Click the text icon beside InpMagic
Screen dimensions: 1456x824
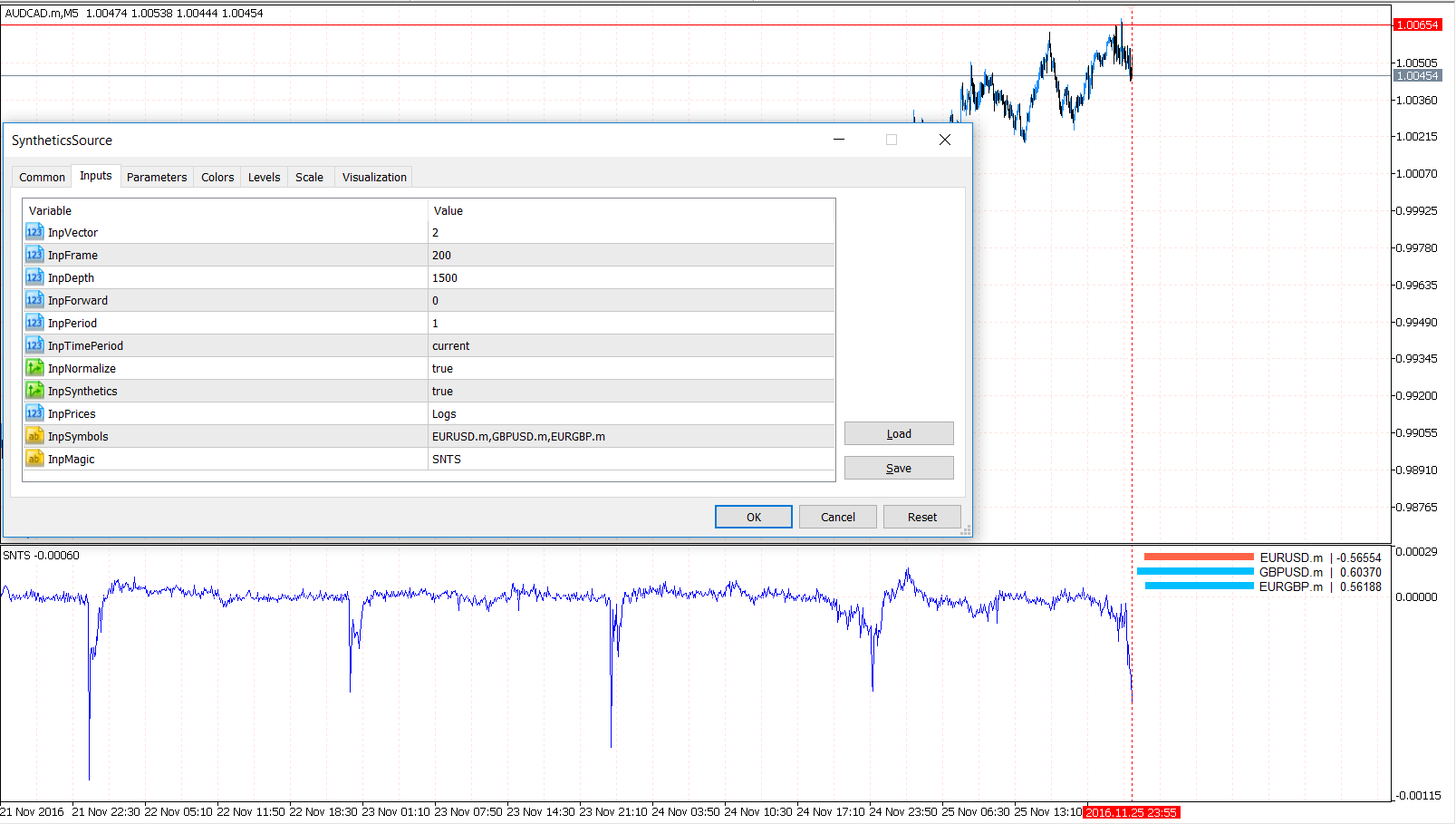click(34, 458)
